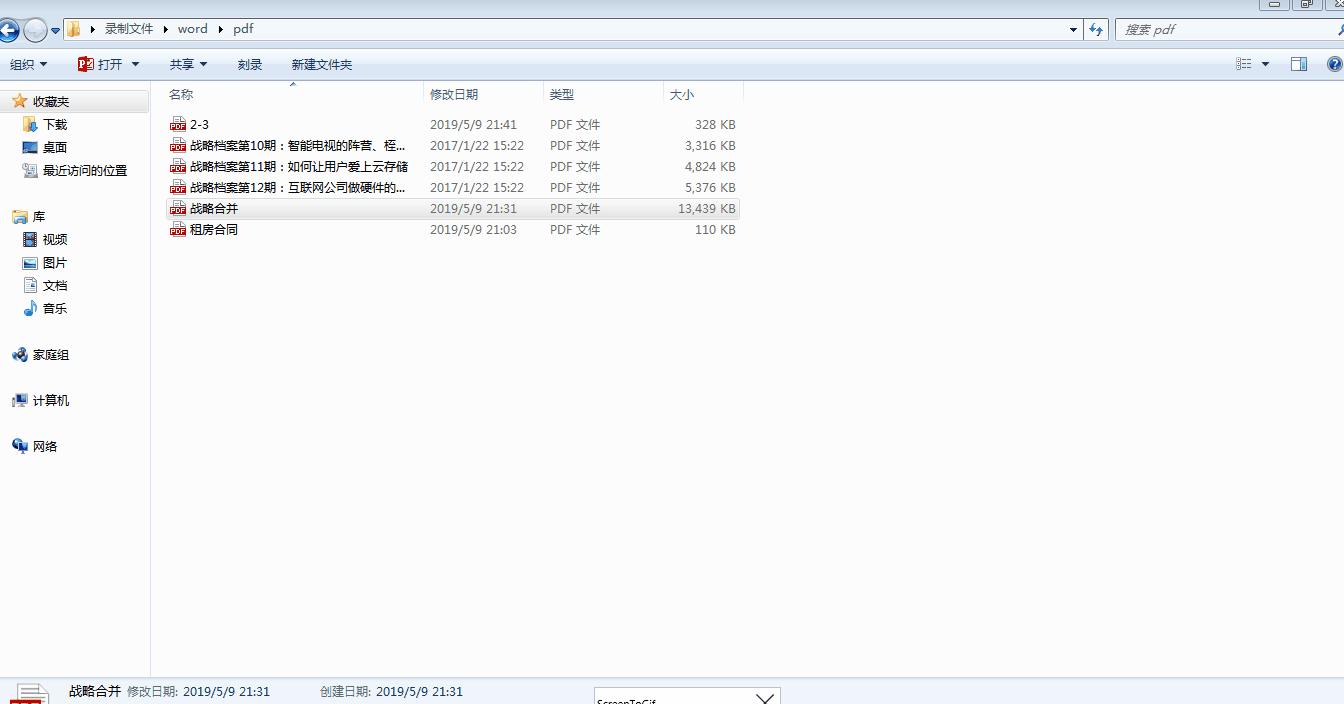
Task: Select the 租房合同 file name
Action: point(214,229)
